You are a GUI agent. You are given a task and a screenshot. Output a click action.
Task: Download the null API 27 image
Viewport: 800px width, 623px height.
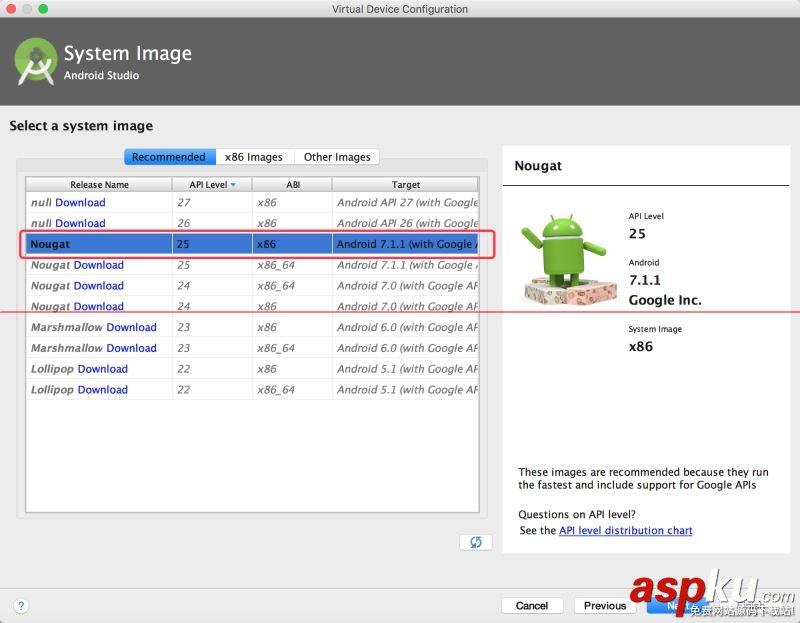79,202
